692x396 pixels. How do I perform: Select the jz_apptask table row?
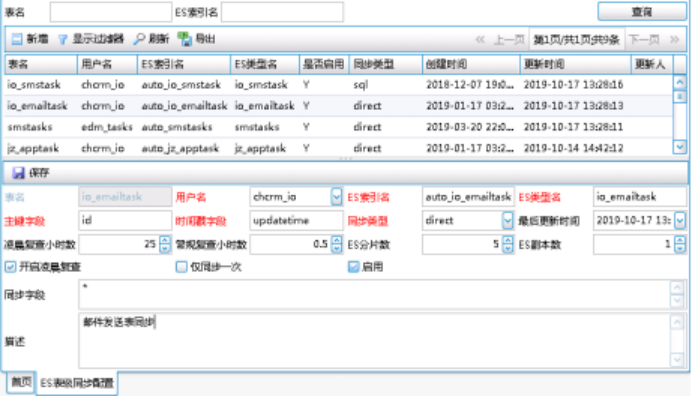(x=338, y=148)
